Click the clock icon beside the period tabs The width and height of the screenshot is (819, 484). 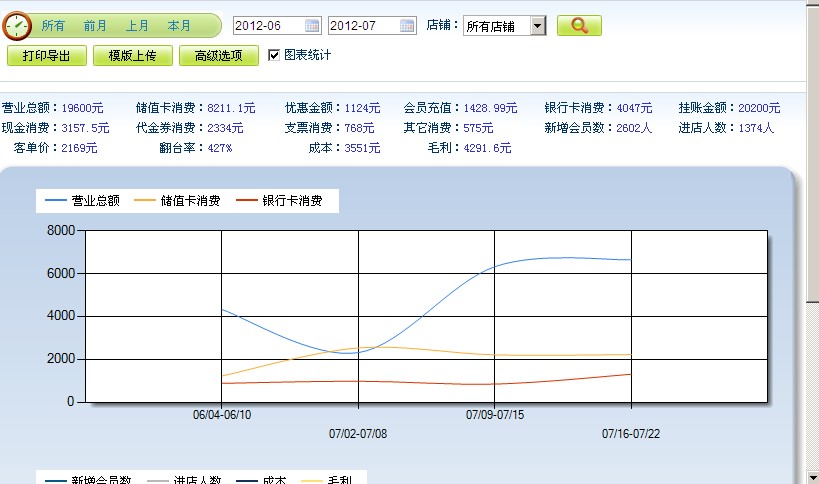17,25
